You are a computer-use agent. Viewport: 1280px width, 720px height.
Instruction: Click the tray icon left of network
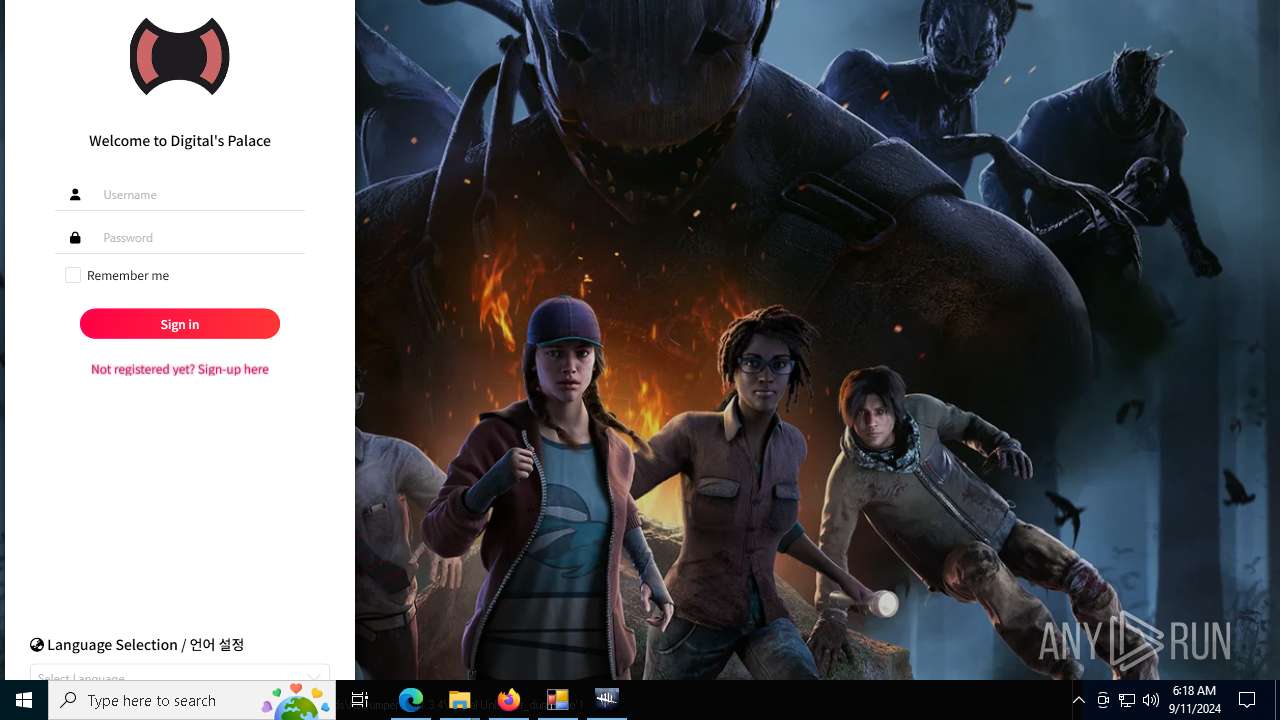tap(1103, 700)
